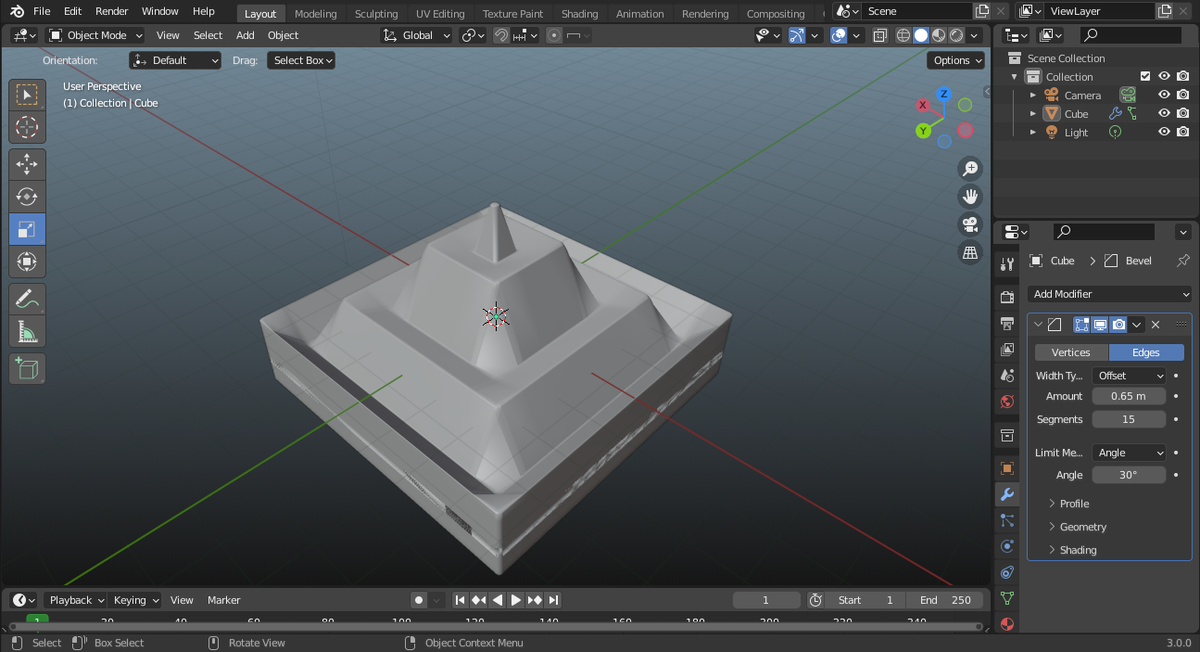The image size is (1200, 652).
Task: Set bevel affect to Edges
Action: point(1146,352)
